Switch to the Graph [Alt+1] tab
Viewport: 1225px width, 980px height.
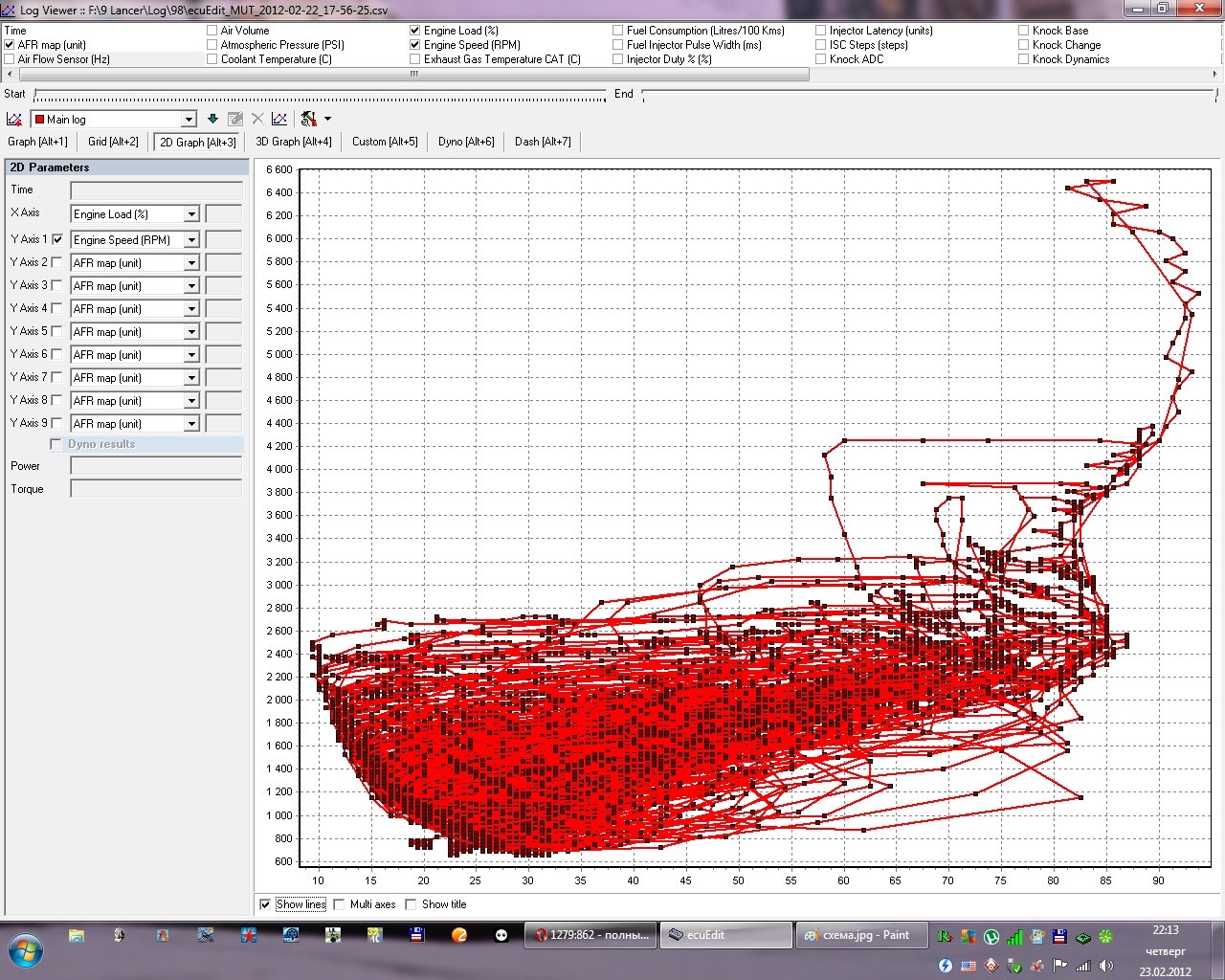tap(38, 142)
